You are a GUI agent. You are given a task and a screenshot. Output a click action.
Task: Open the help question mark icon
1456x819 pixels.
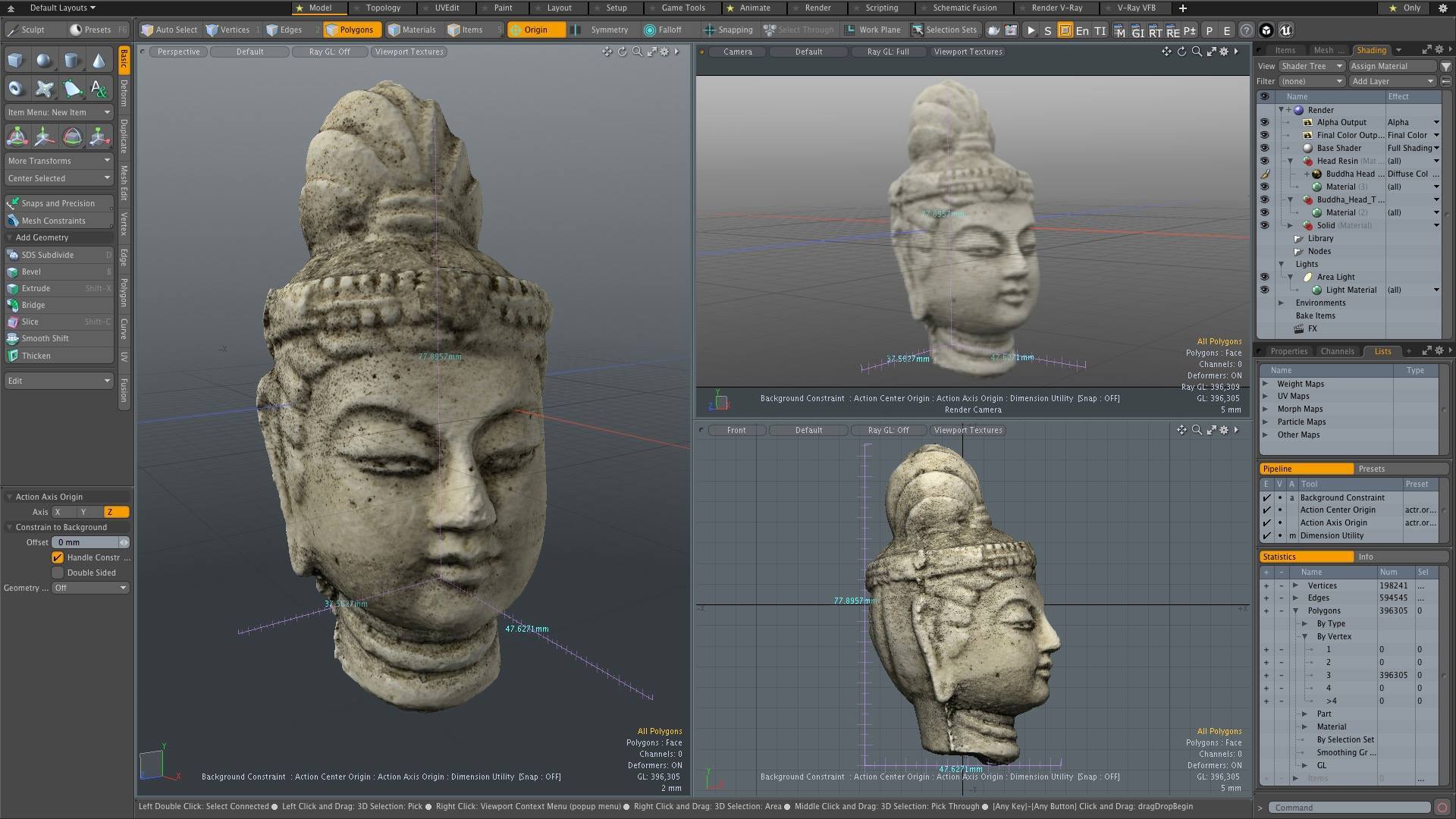point(1246,30)
